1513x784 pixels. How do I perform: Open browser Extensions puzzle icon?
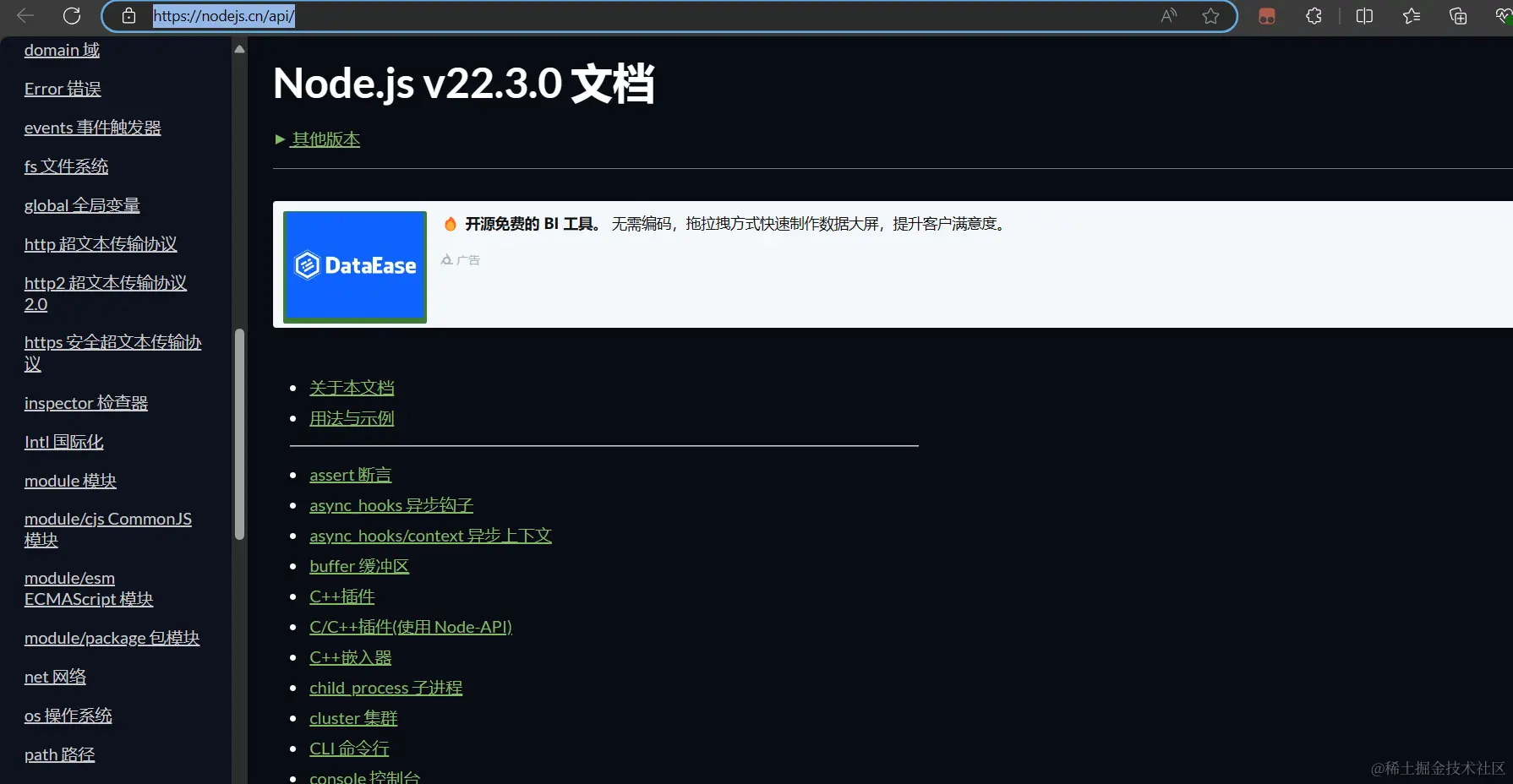pyautogui.click(x=1314, y=16)
